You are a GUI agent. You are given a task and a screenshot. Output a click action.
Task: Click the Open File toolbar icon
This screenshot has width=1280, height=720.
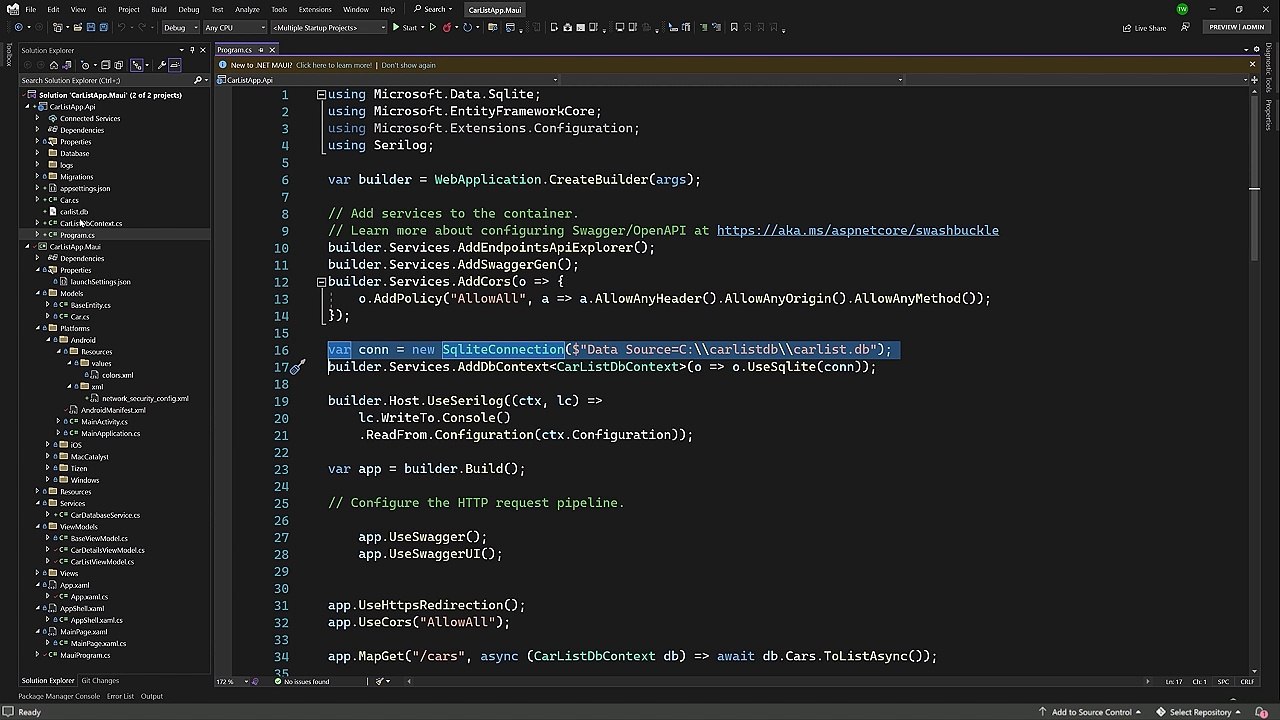coord(77,27)
